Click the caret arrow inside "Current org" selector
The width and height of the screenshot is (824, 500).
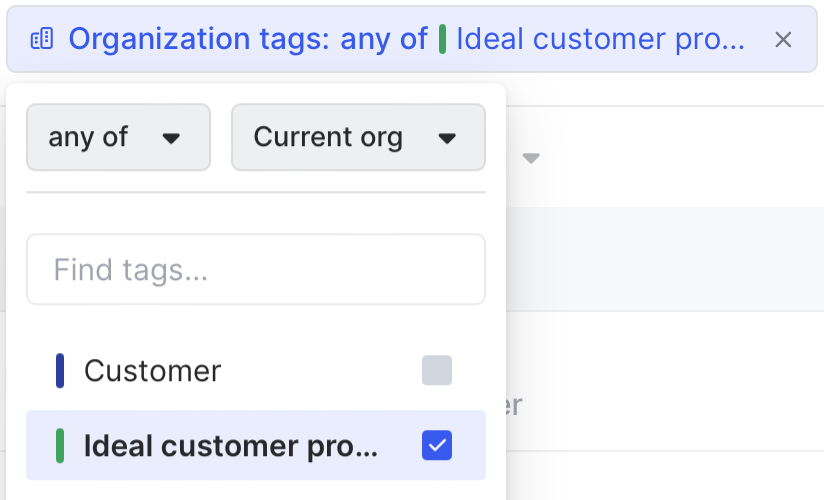pos(447,138)
